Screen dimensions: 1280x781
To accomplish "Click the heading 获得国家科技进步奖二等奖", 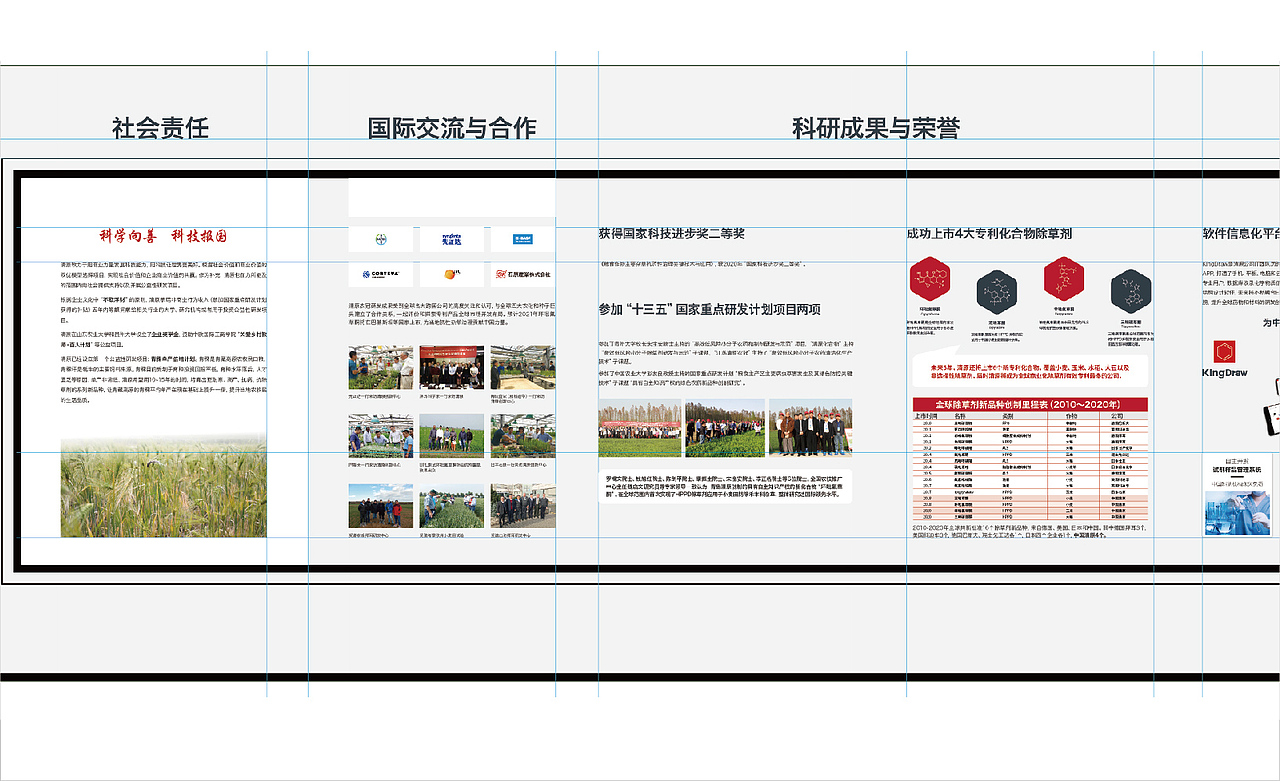I will click(x=672, y=233).
